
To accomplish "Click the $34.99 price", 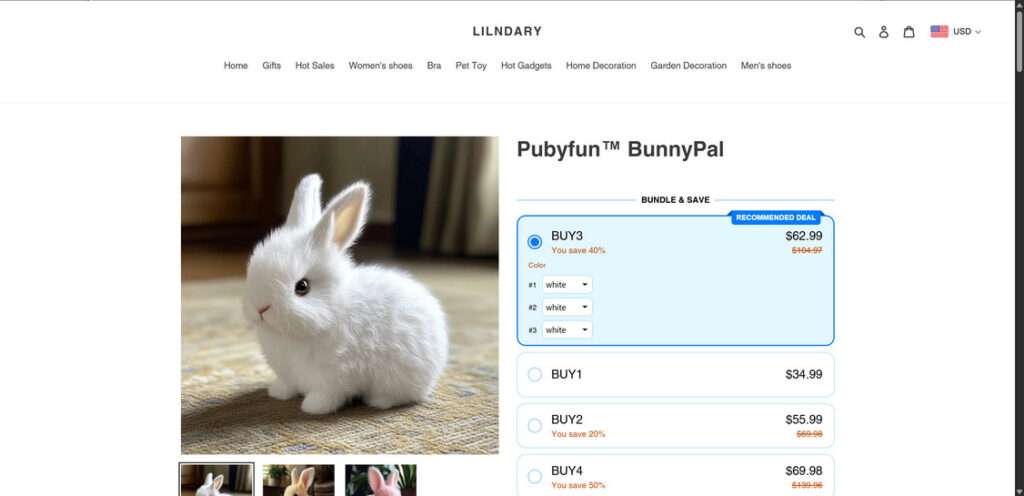I will pyautogui.click(x=804, y=375).
